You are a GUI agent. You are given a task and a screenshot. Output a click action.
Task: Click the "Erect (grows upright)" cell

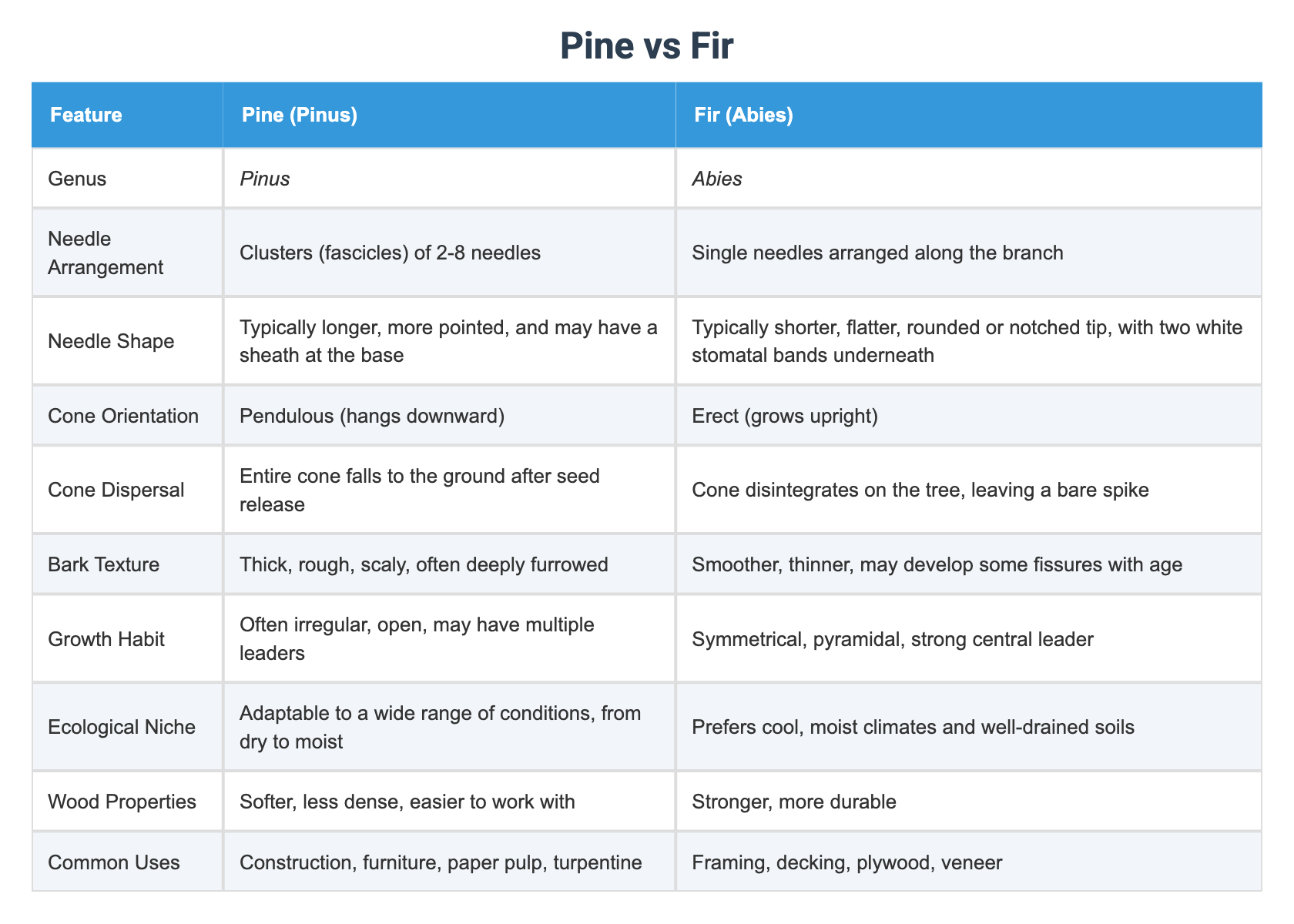(x=785, y=416)
